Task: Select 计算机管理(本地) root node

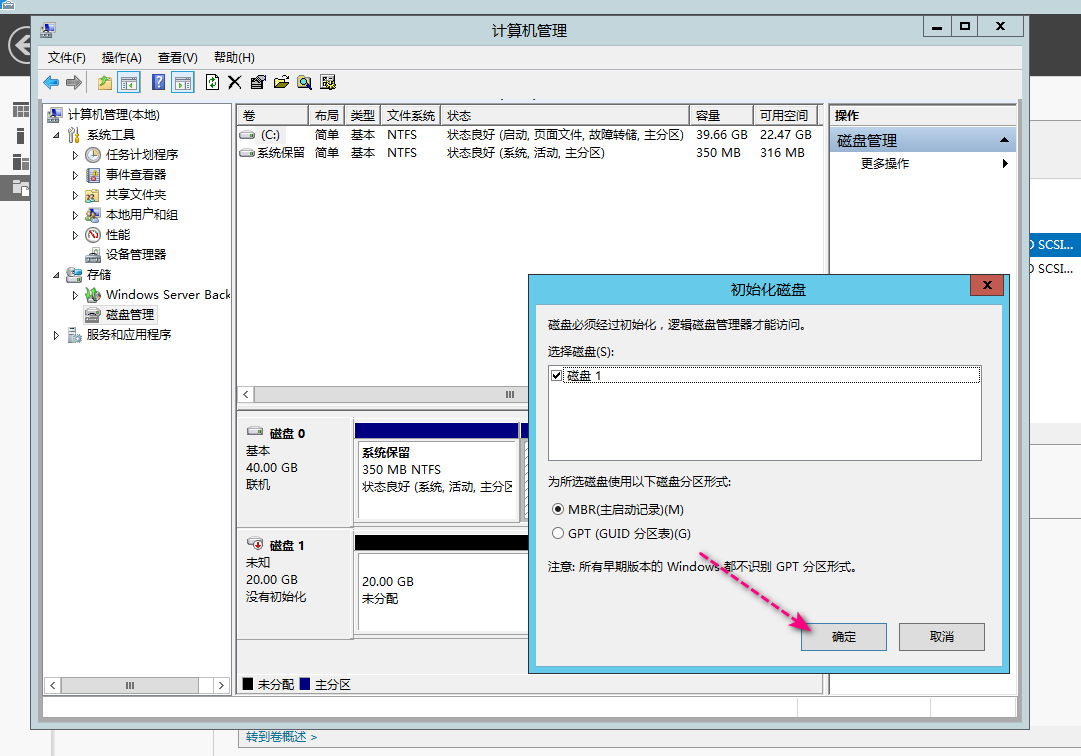Action: click(x=114, y=115)
